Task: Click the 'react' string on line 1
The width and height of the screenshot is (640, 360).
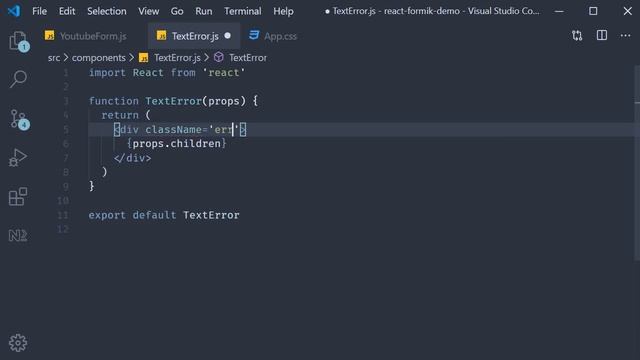Action: pos(224,73)
